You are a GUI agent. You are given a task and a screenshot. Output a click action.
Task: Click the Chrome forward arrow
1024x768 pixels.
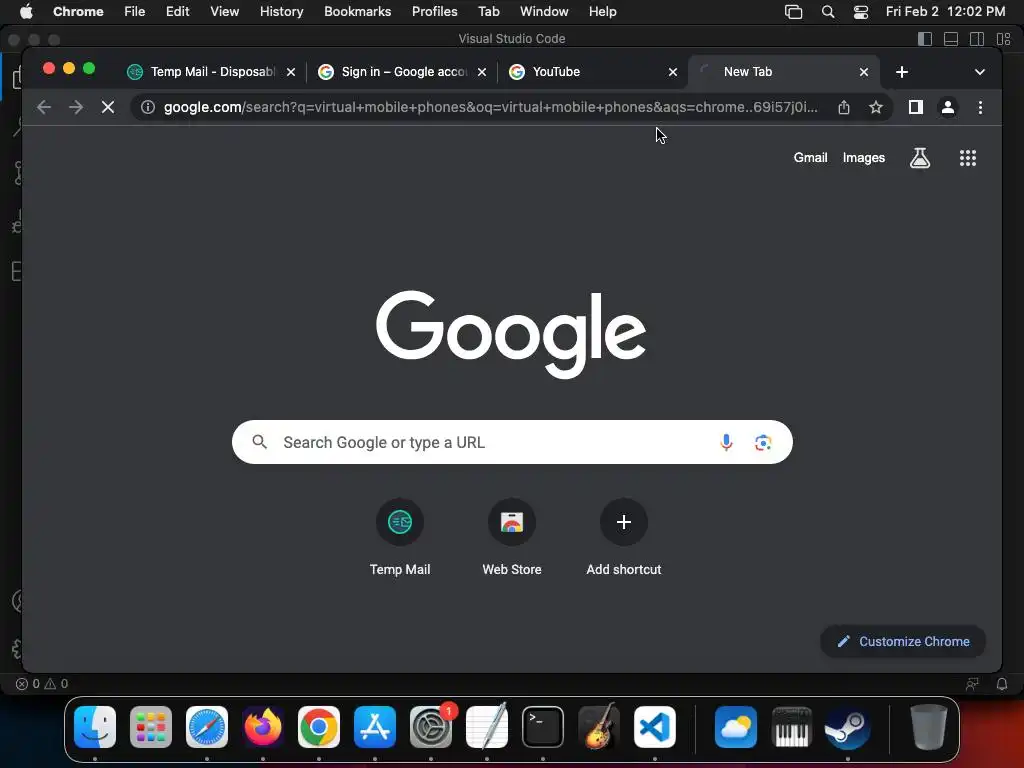(x=76, y=107)
